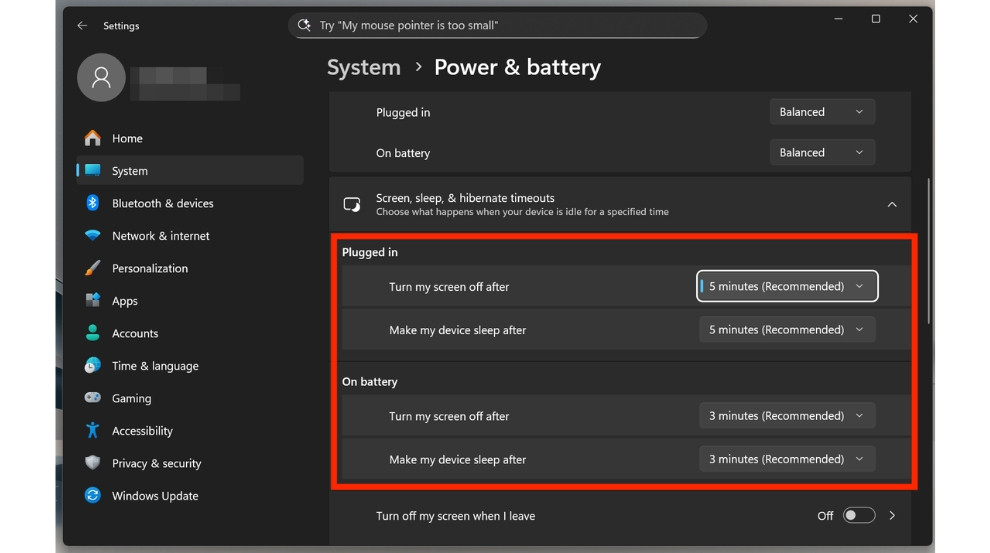Click the Home icon in sidebar
The width and height of the screenshot is (990, 553).
93,138
